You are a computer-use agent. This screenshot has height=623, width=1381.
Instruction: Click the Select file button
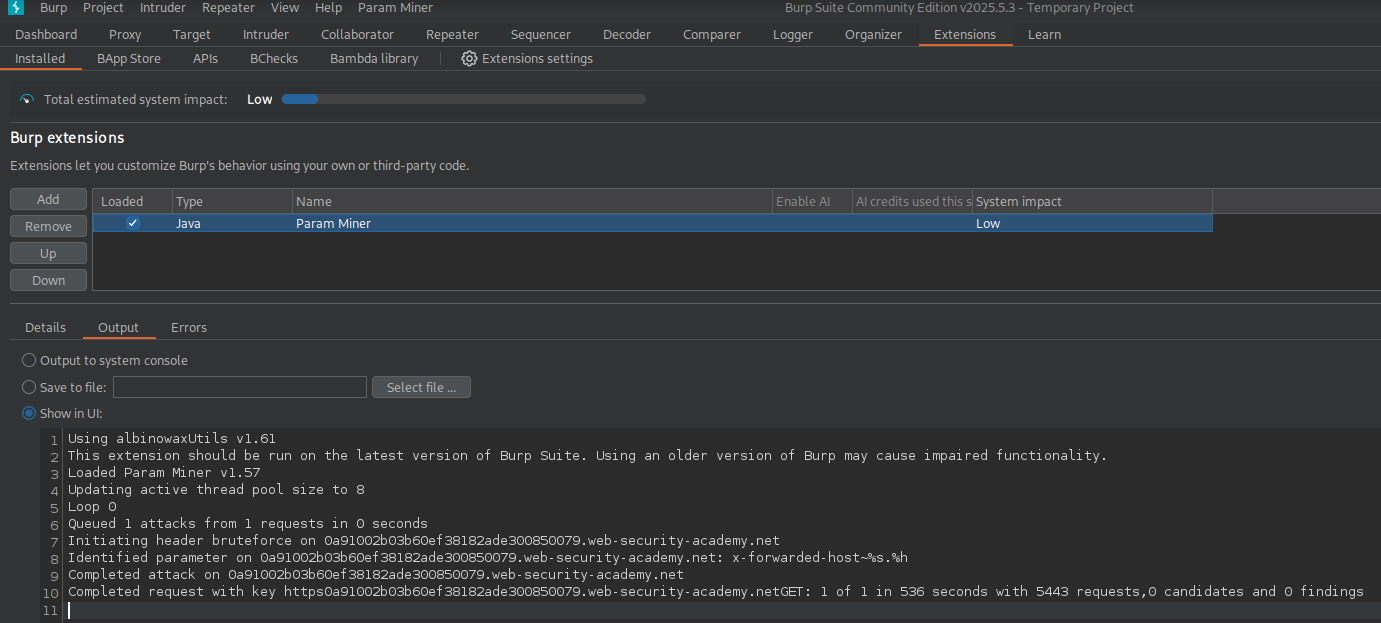pos(421,387)
